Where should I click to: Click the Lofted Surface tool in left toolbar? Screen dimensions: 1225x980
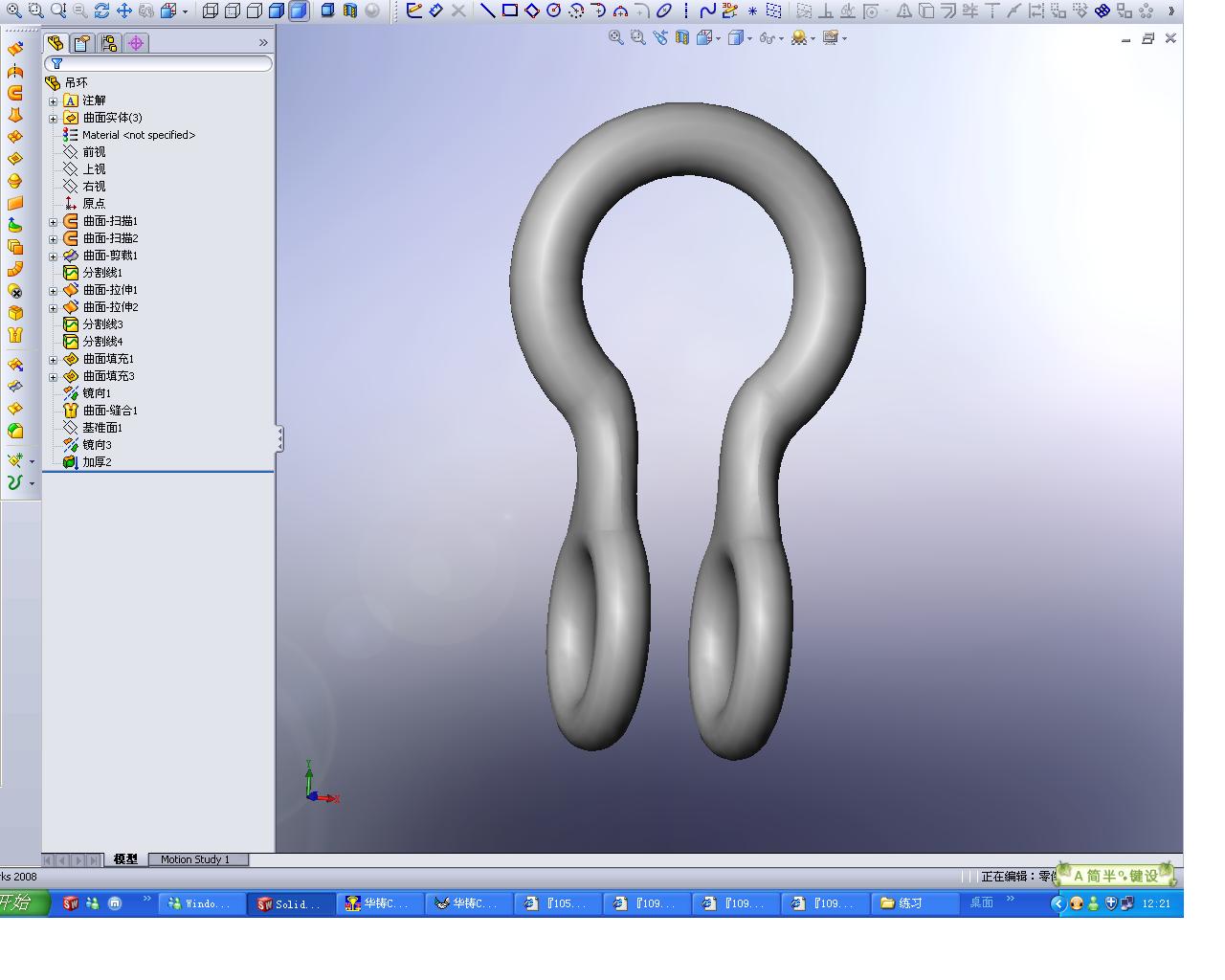15,115
